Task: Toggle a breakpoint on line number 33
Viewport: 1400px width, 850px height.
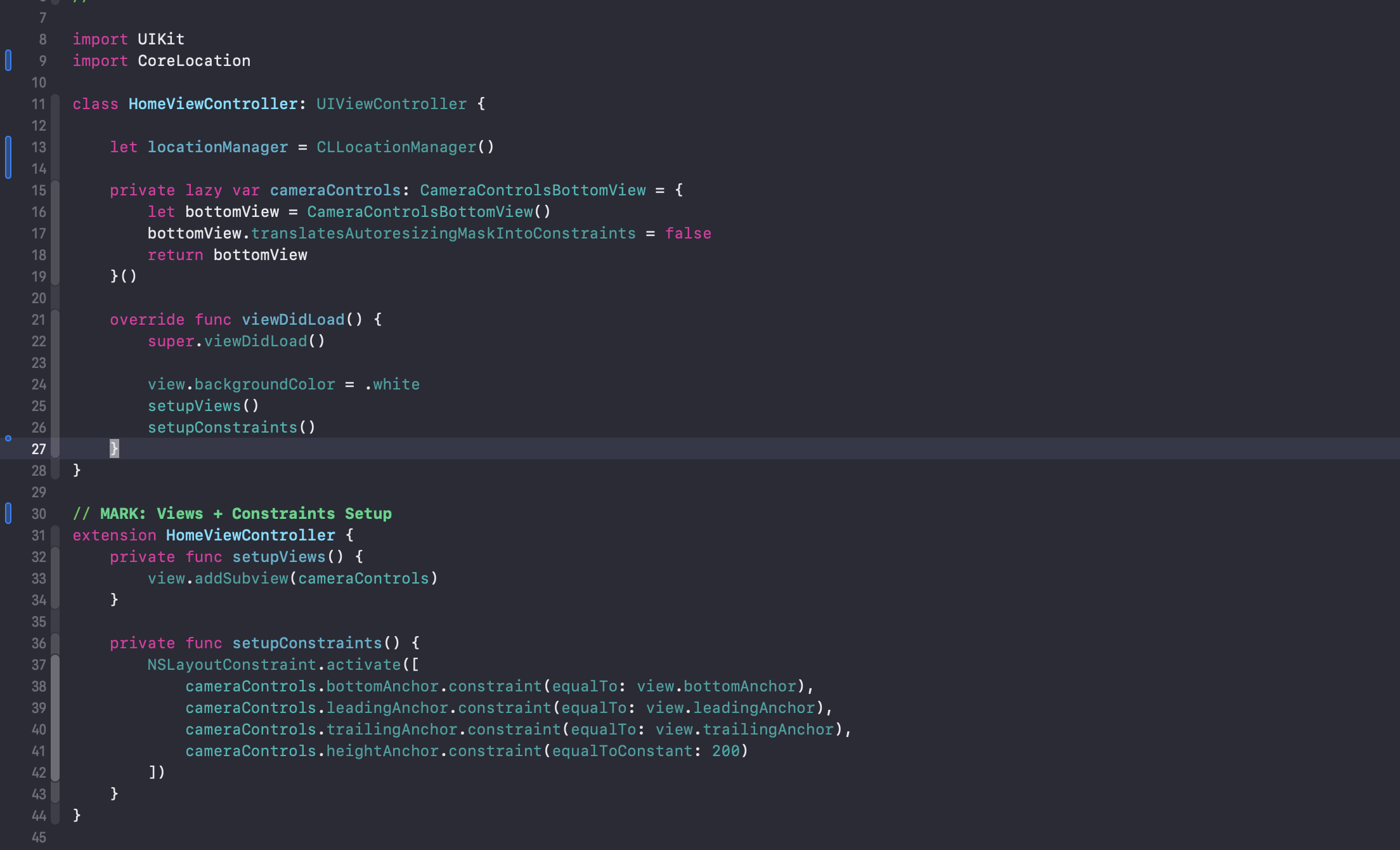Action: coord(39,579)
